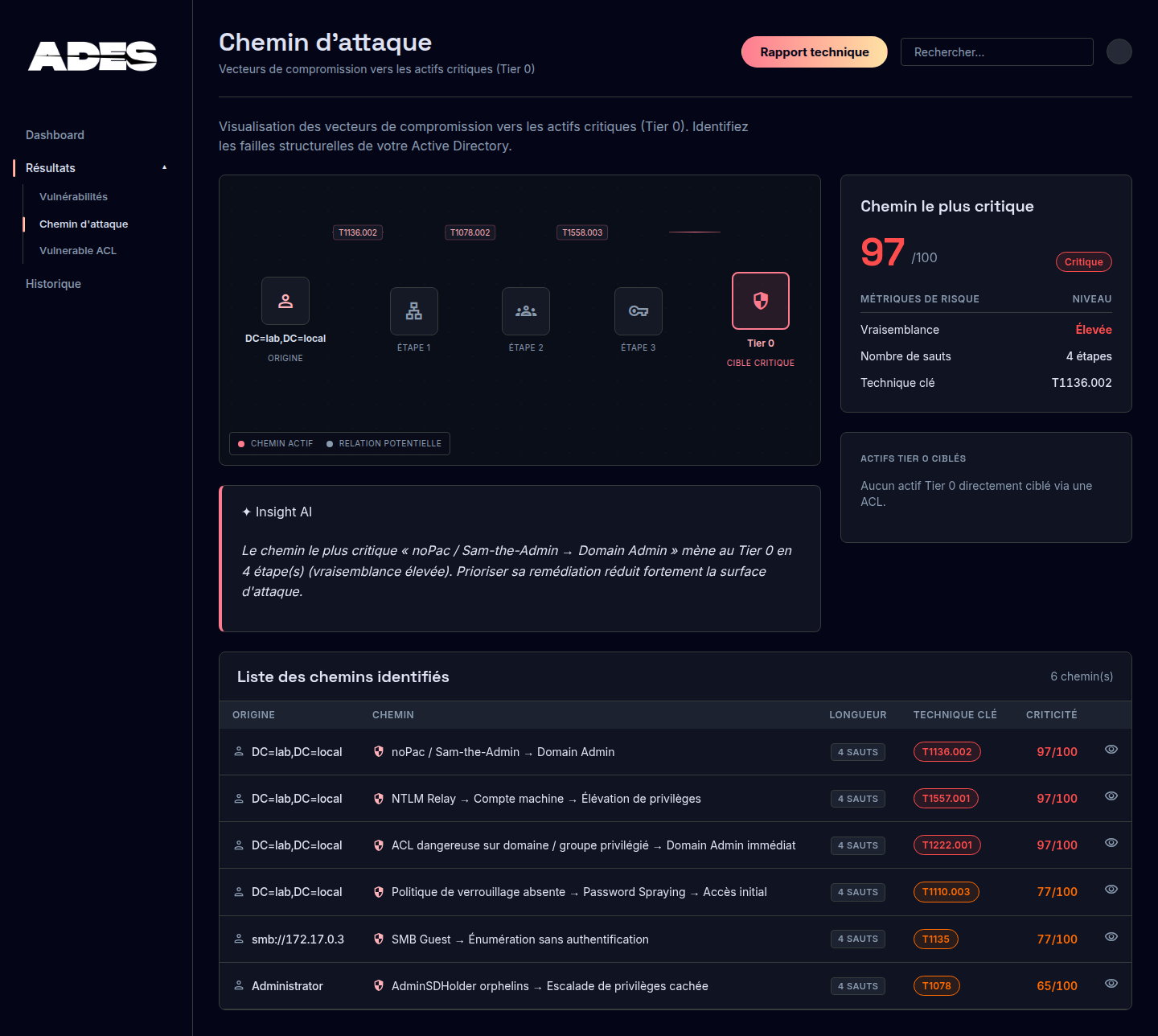Click T1557.001 technique badge
The height and width of the screenshot is (1036, 1158).
pyautogui.click(x=946, y=799)
